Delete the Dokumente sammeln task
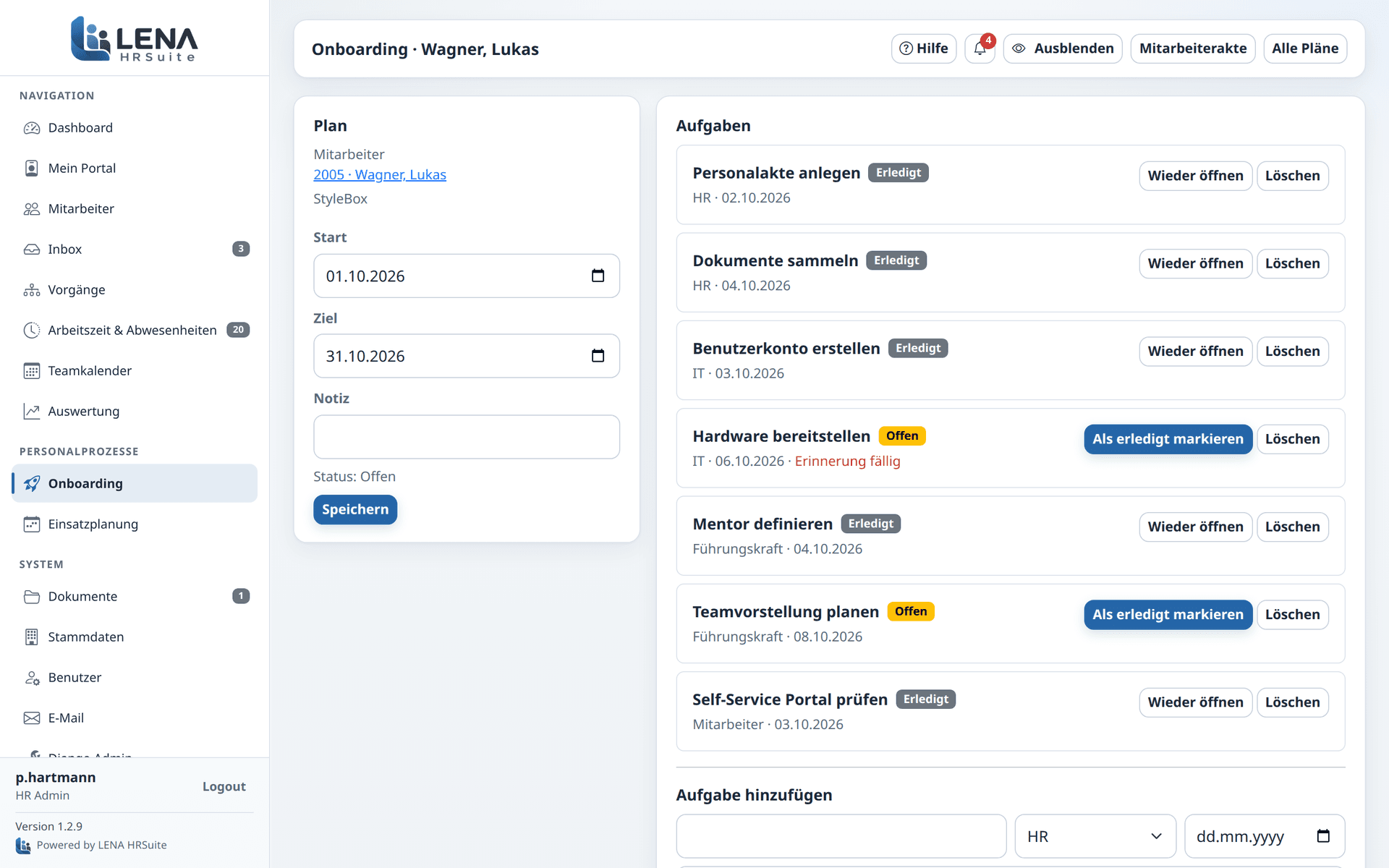The width and height of the screenshot is (1389, 868). tap(1292, 263)
